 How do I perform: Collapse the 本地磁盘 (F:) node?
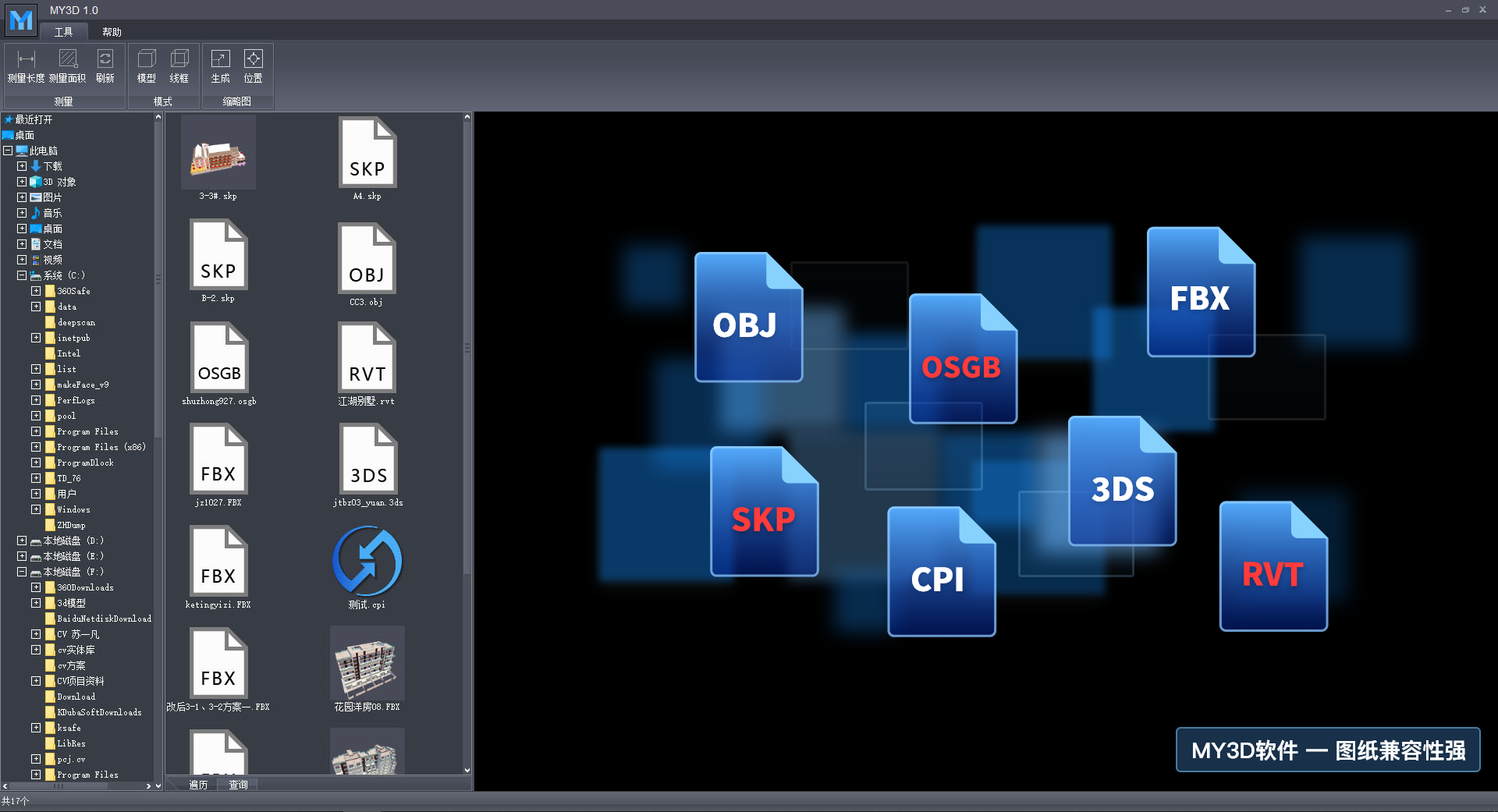point(22,572)
